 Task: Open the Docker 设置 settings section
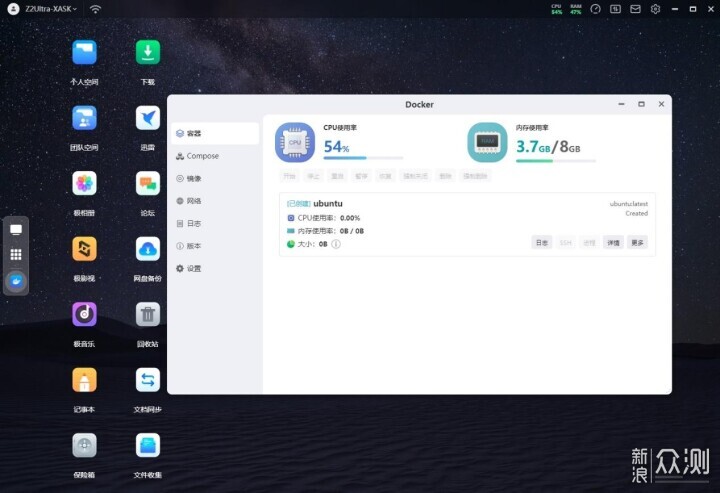[215, 269]
